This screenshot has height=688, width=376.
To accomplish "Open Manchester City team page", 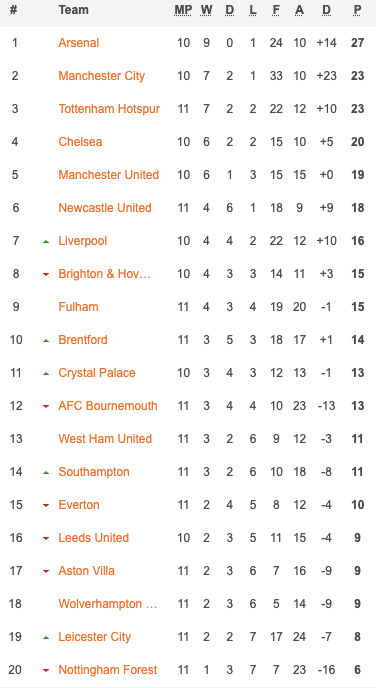I will [x=101, y=76].
